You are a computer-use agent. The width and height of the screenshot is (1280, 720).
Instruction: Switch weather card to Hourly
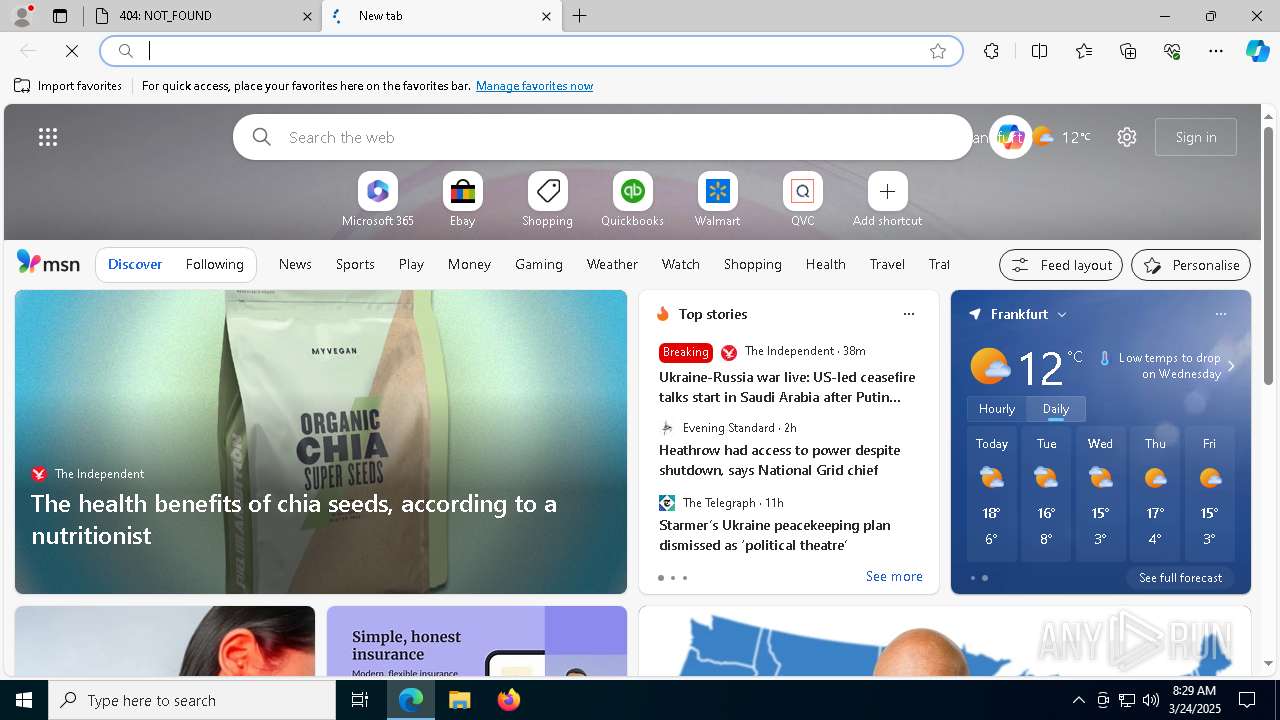(x=996, y=409)
